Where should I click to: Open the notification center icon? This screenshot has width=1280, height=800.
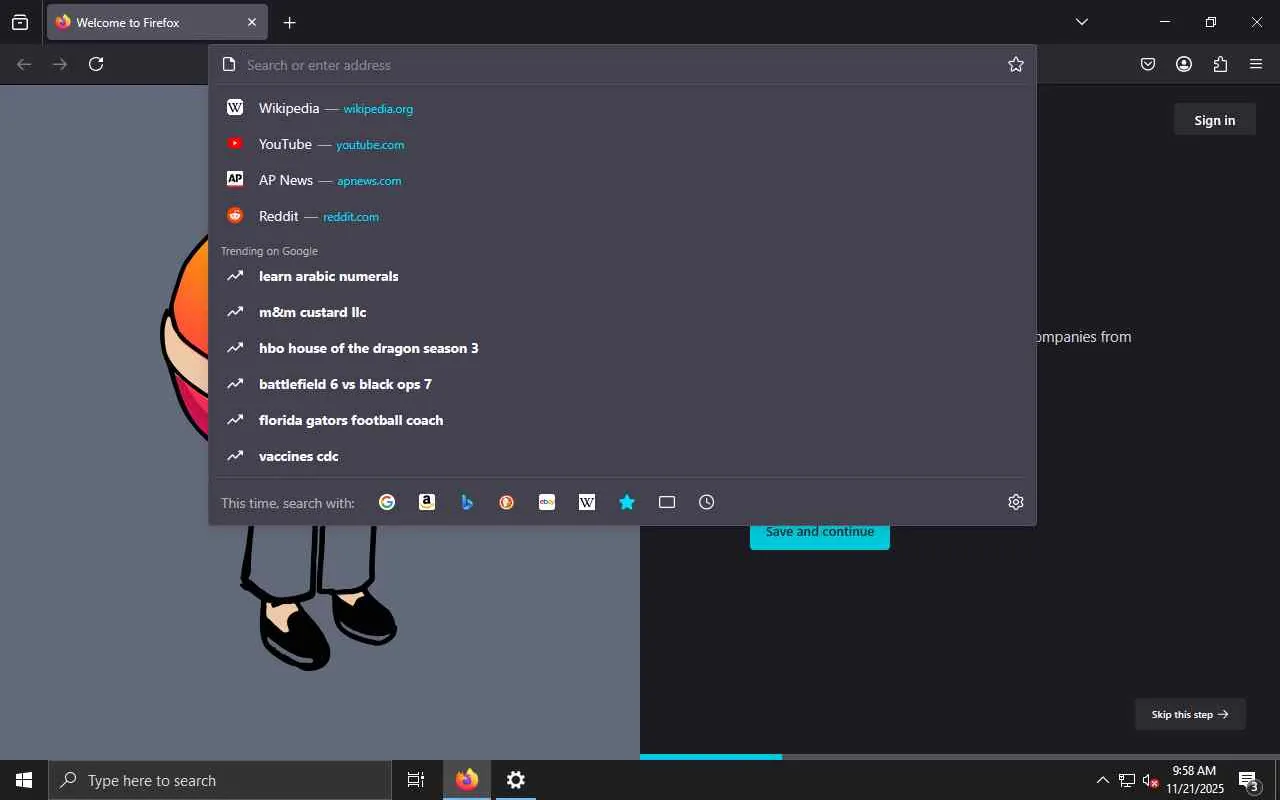coord(1249,780)
